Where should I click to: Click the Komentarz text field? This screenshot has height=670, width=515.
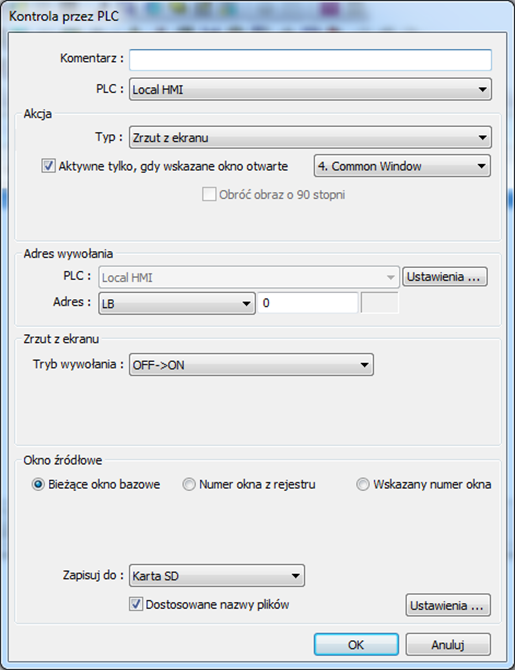click(310, 60)
